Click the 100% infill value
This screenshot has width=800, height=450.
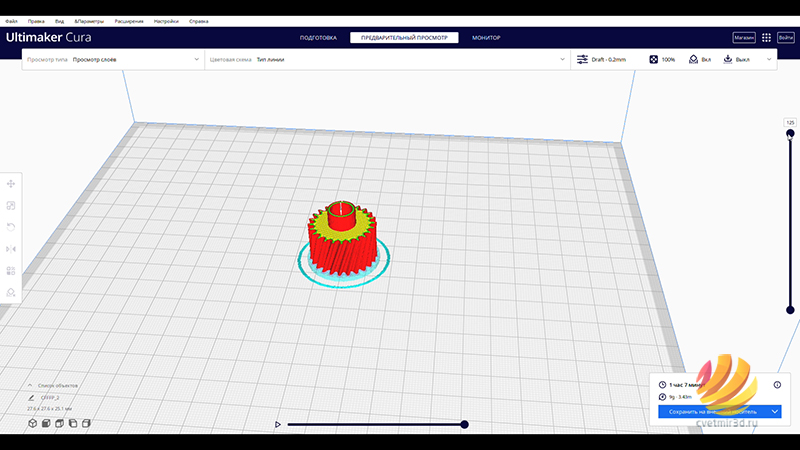pyautogui.click(x=668, y=60)
